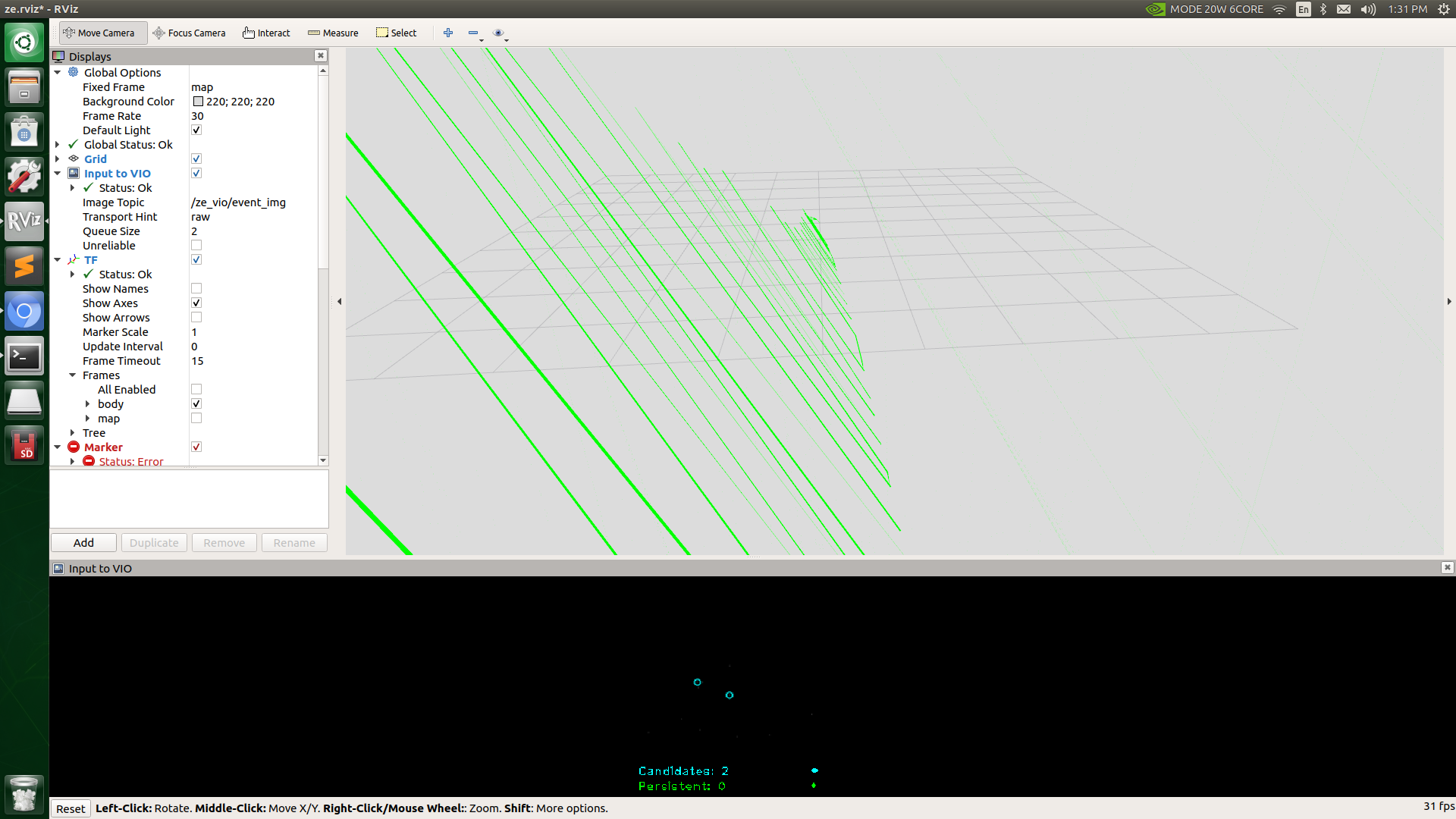
Task: Enable the All Enabled frames checkbox
Action: (196, 389)
